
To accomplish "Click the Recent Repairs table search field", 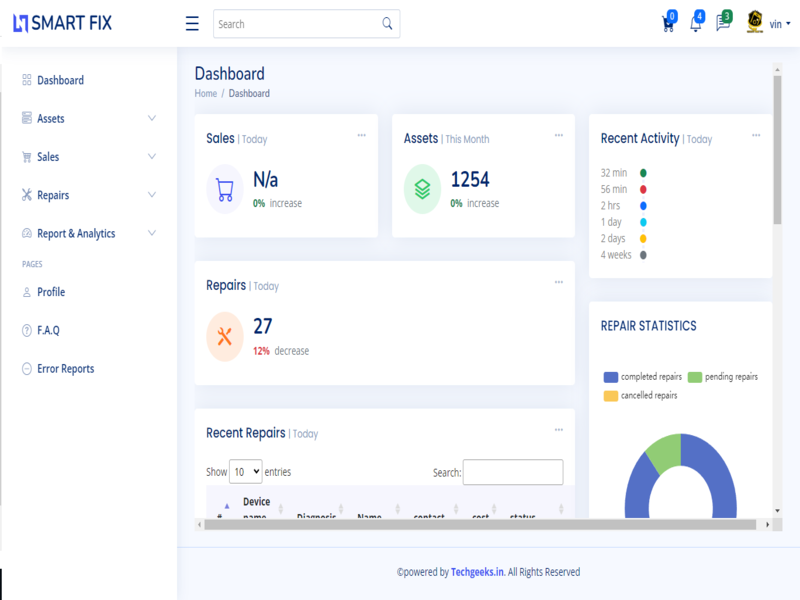I will pos(512,472).
